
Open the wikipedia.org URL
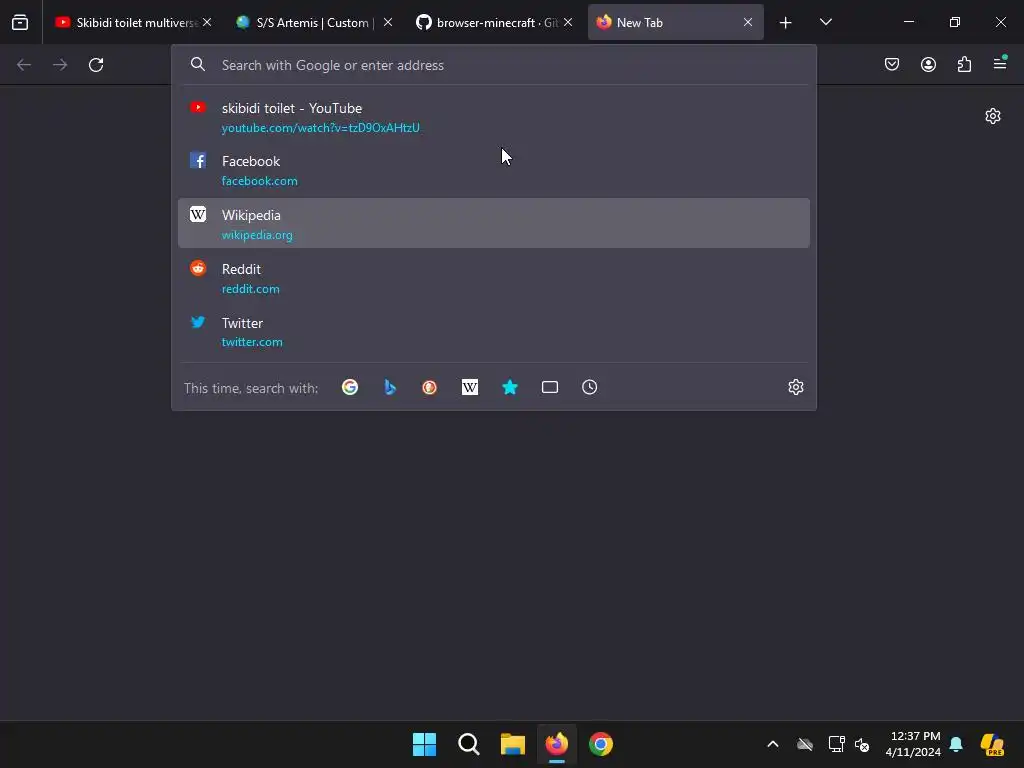click(257, 235)
